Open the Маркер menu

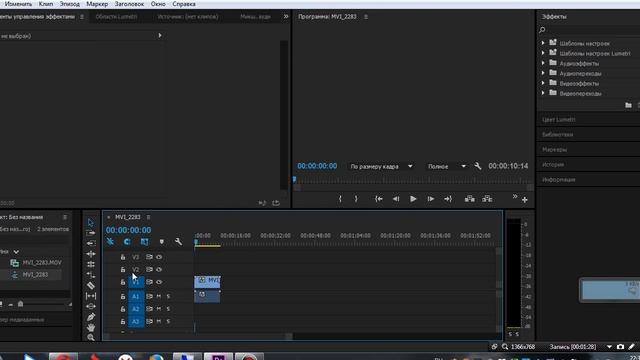point(97,4)
